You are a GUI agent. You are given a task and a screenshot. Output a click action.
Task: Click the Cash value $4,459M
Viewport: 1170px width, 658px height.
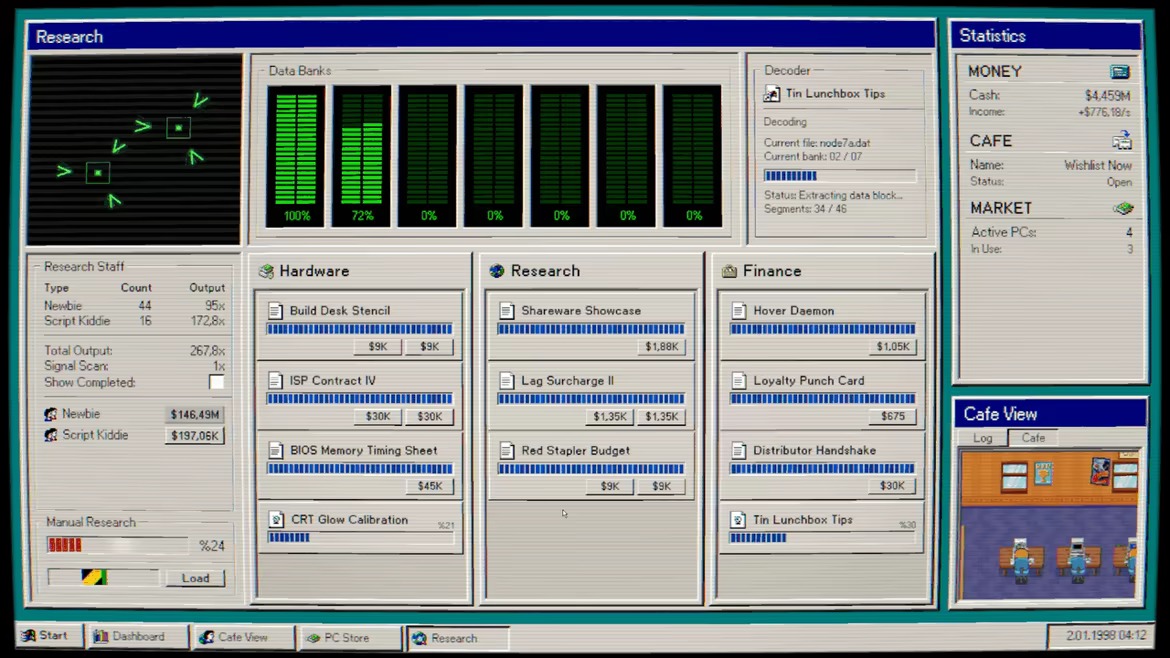click(1107, 95)
